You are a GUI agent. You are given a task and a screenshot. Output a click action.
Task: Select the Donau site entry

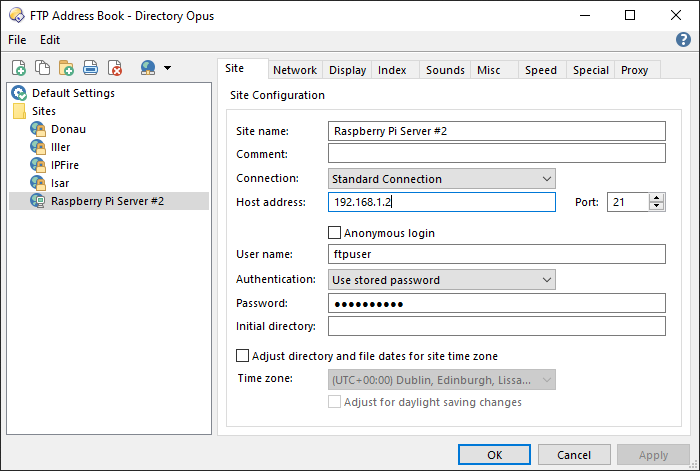coord(68,129)
